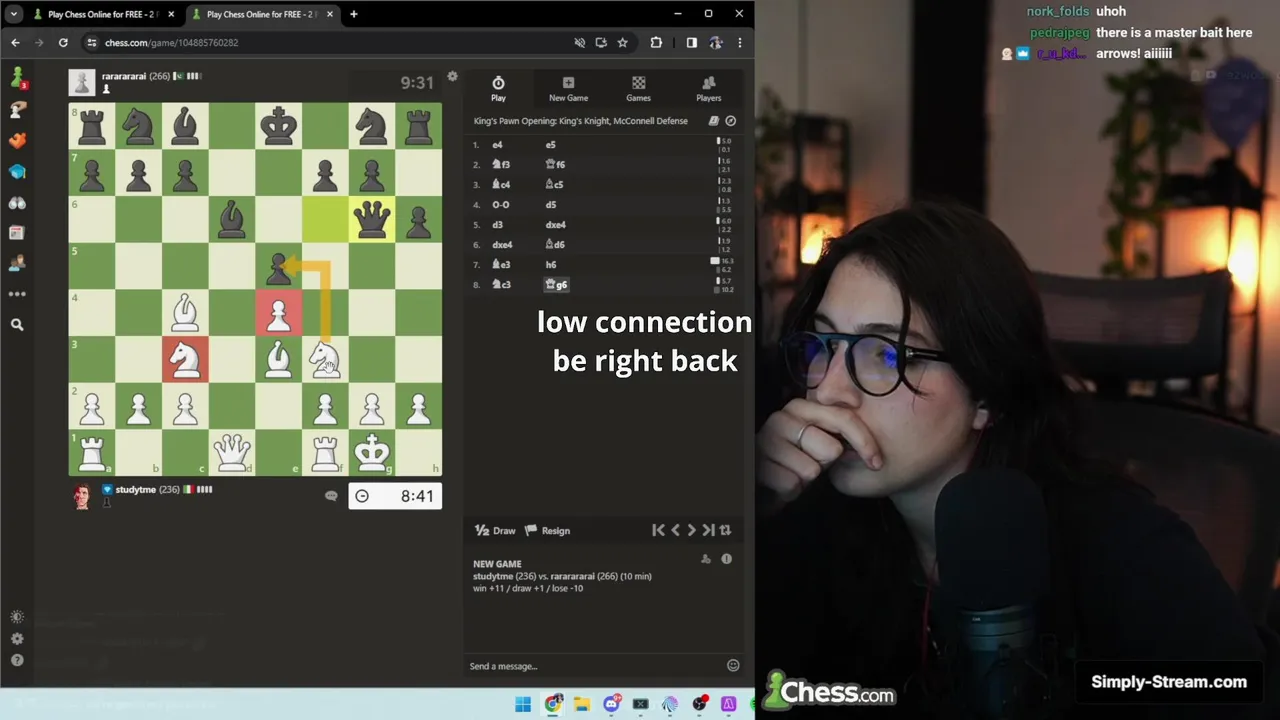Click opponent rarararai's username

[x=123, y=76]
